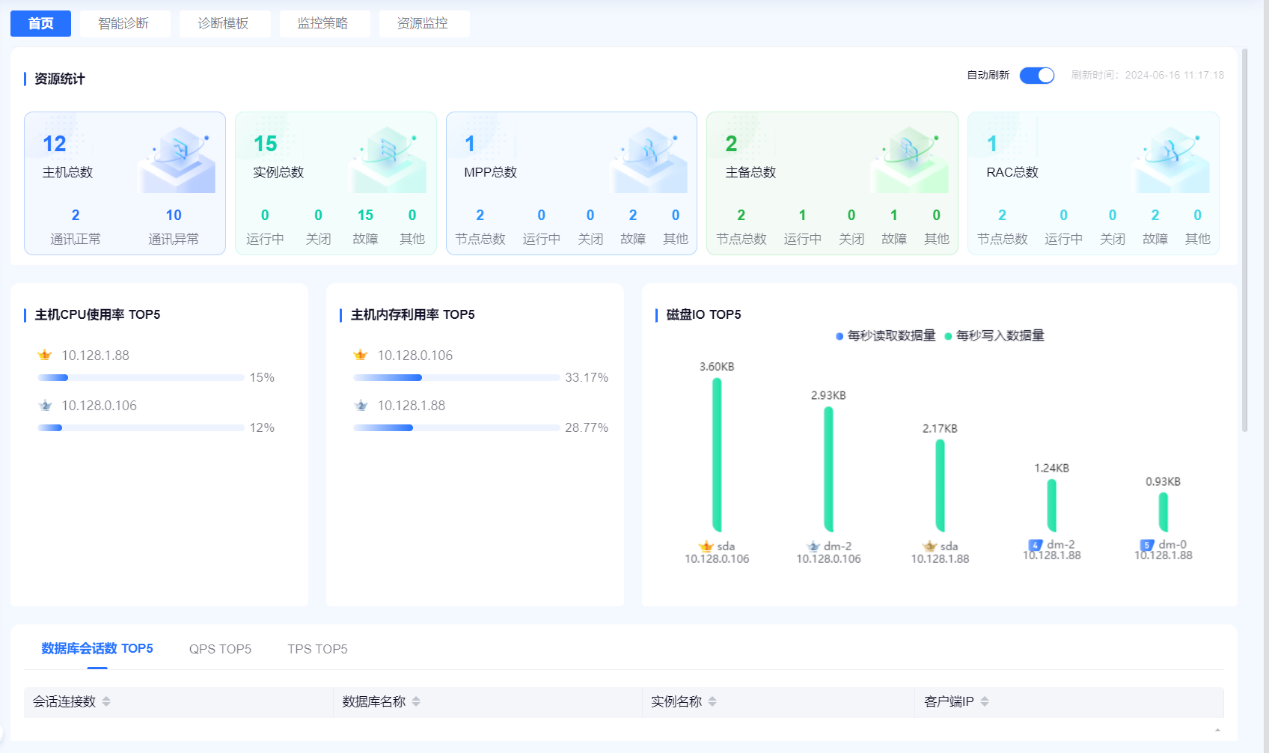The image size is (1269, 753).
Task: Click the 主机总数 server cube icon
Action: 177,158
